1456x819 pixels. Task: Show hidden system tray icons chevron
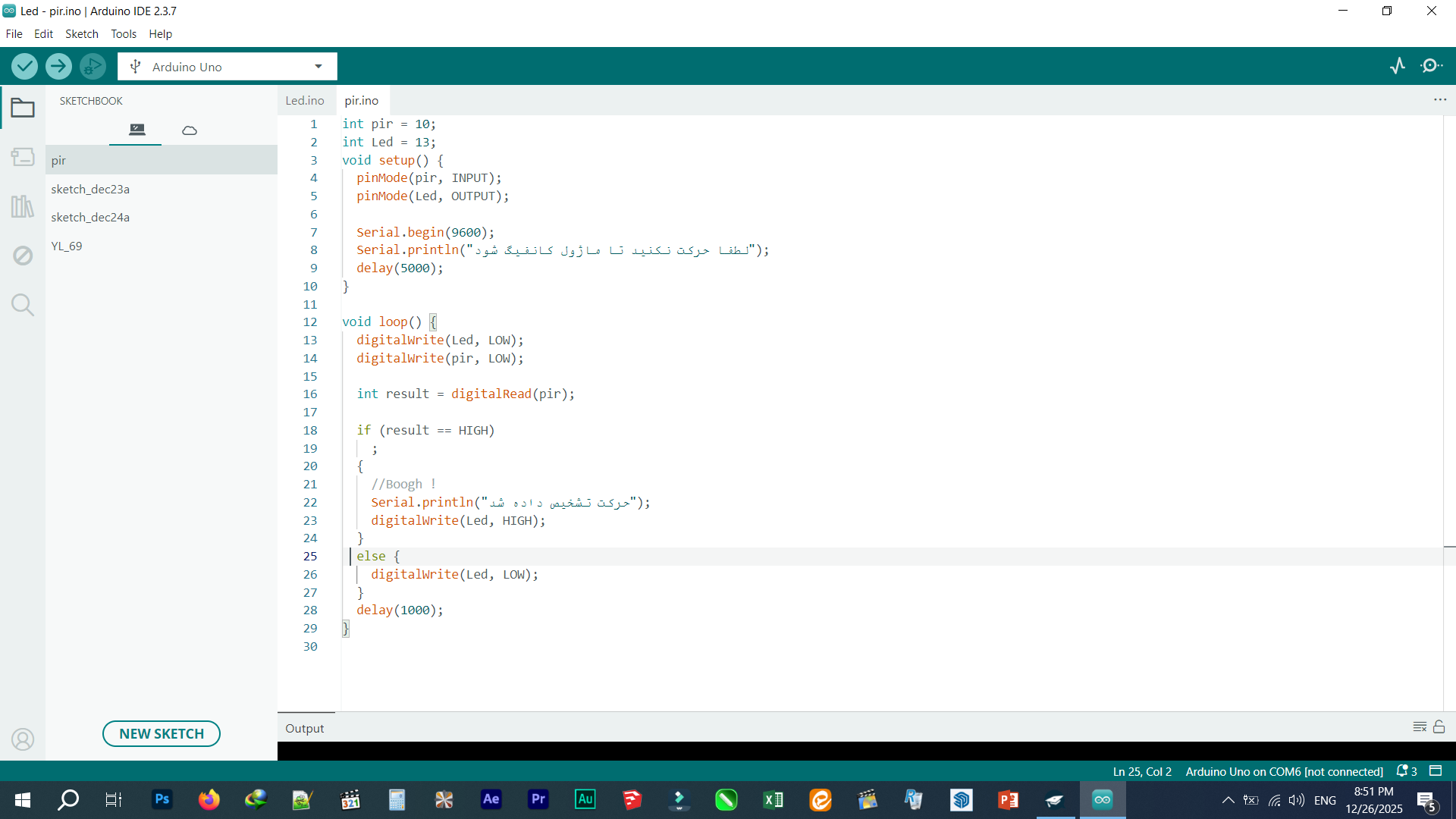pos(1228,800)
